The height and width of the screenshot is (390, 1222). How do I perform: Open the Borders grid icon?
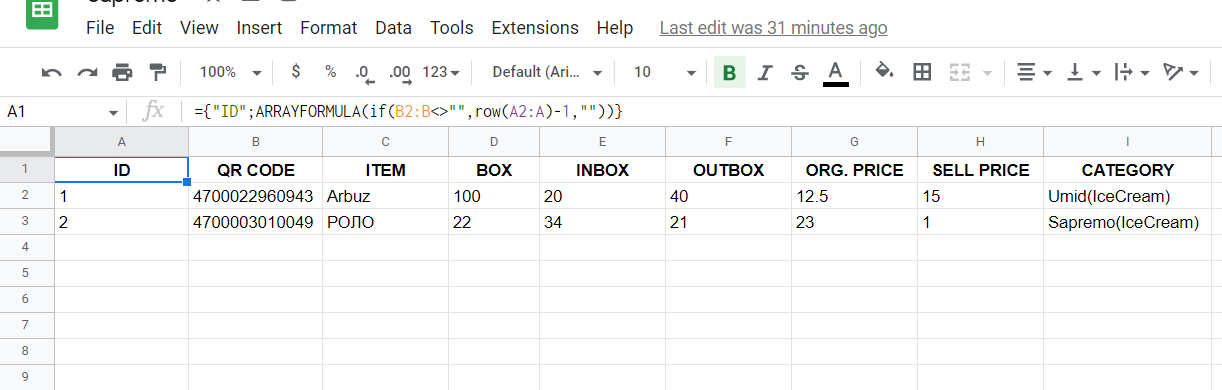coord(923,72)
